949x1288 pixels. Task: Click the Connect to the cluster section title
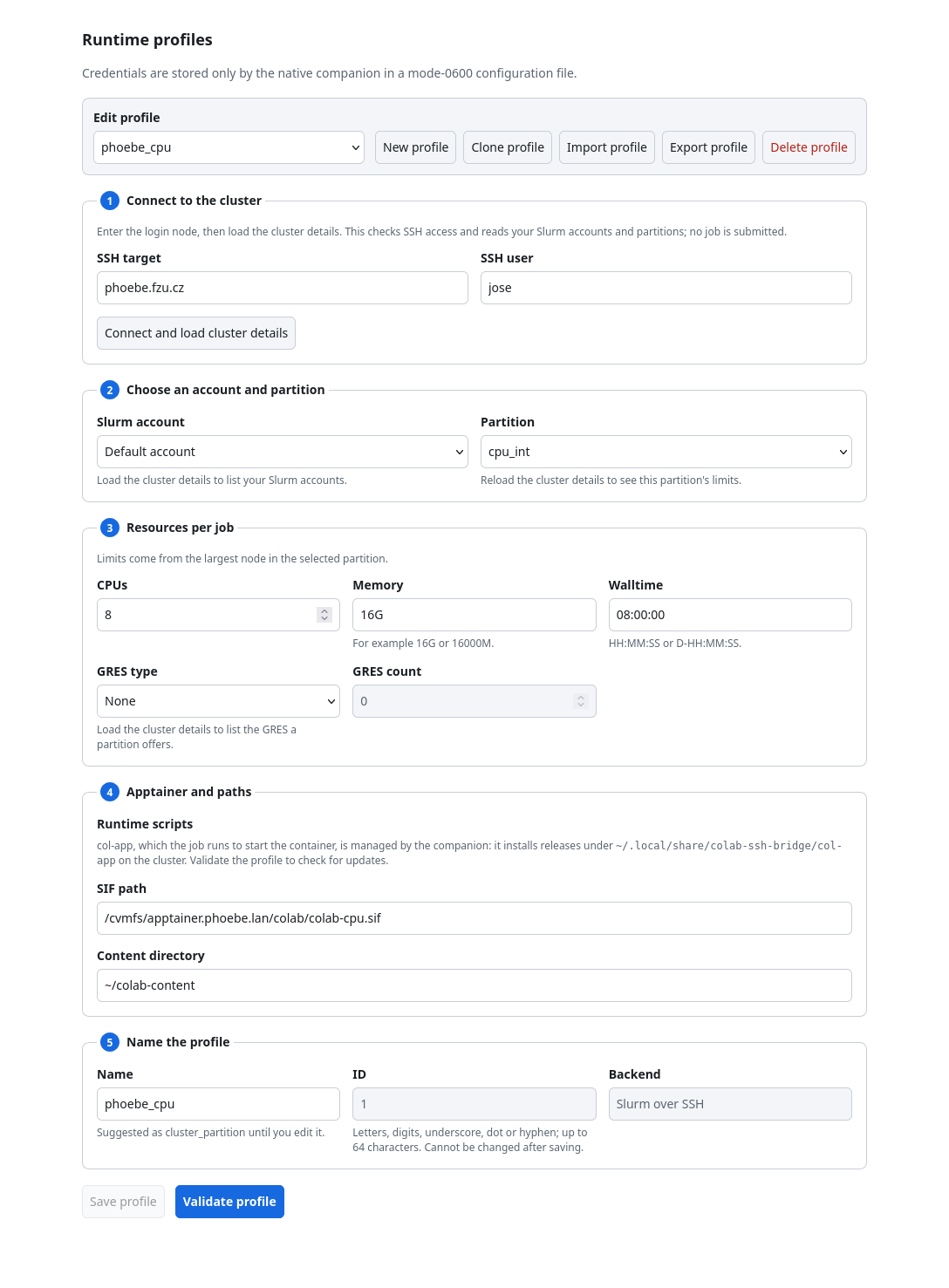click(x=194, y=201)
